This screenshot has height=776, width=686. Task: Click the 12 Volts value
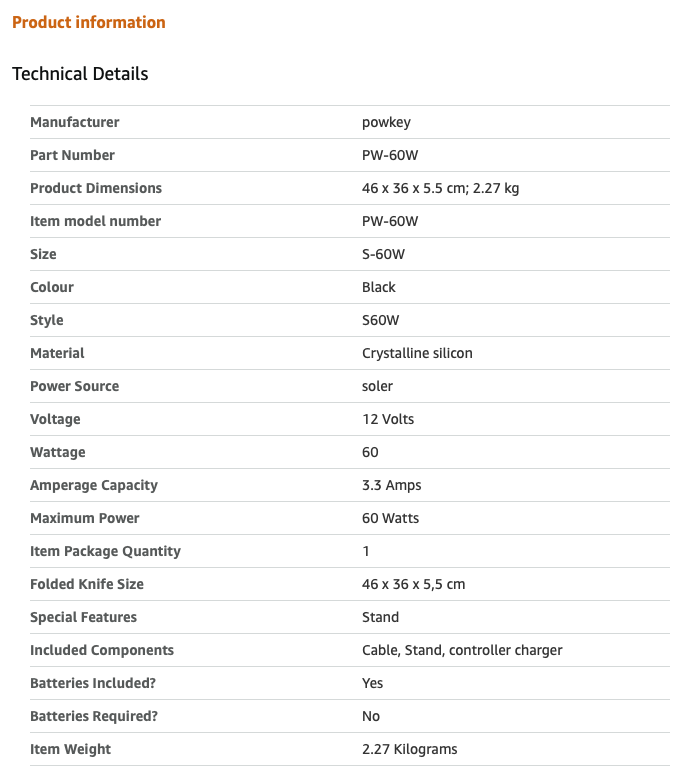click(x=388, y=419)
